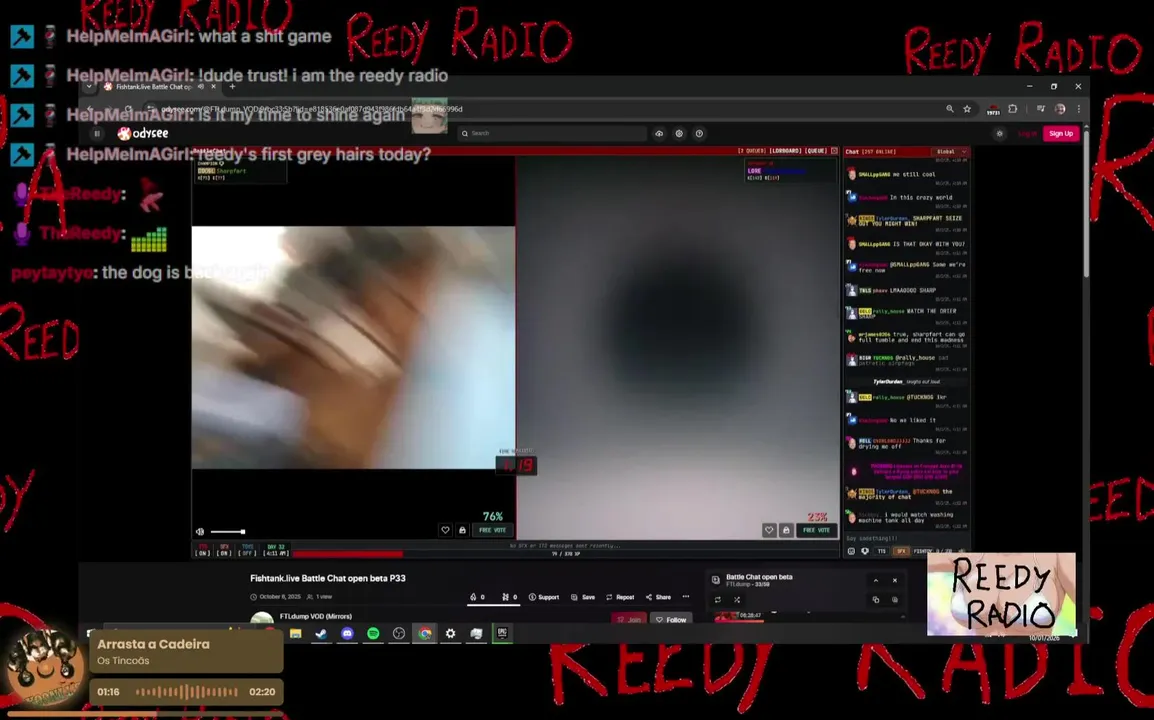This screenshot has width=1154, height=720.
Task: Click the Support button
Action: [544, 597]
